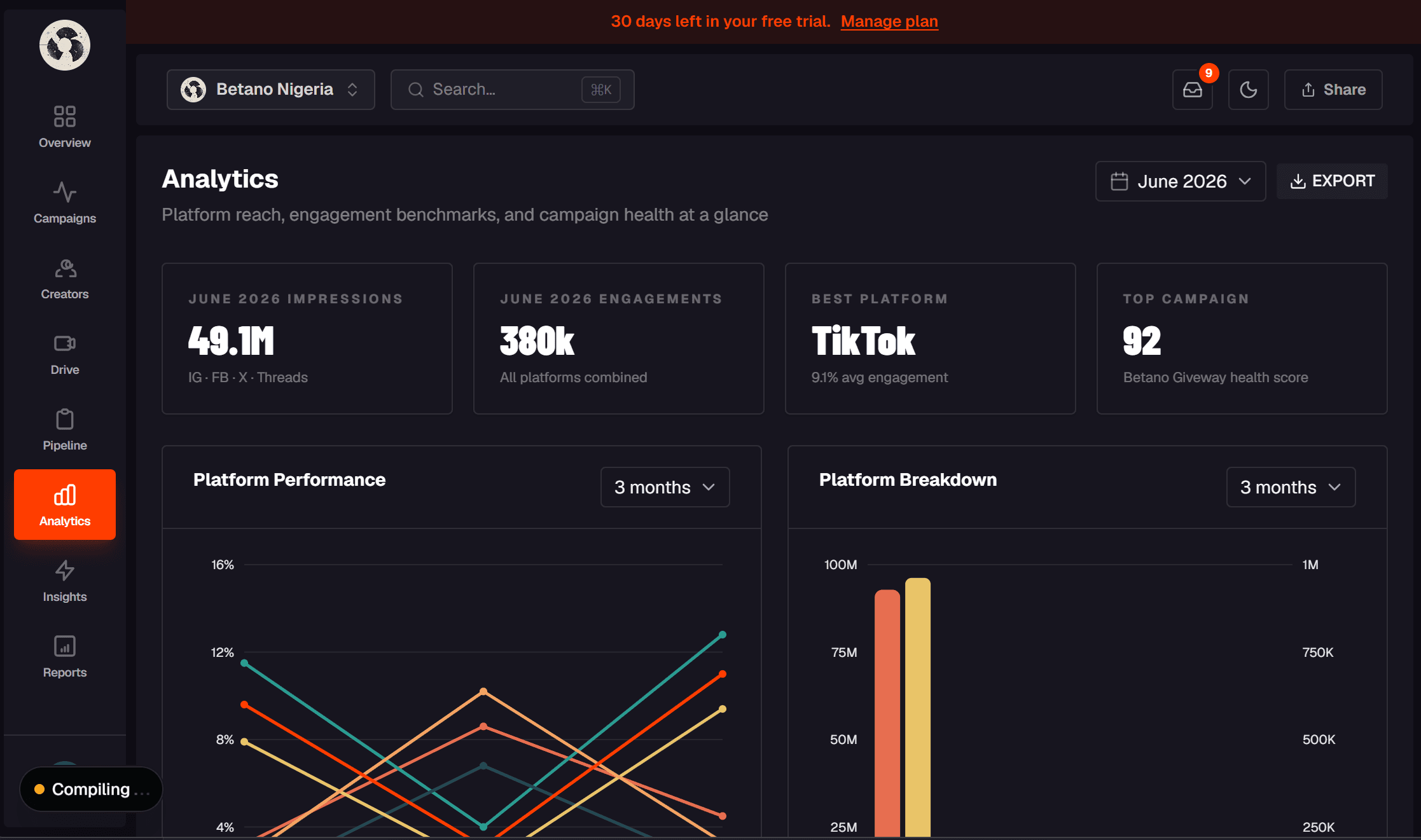Click the 16% axis label
This screenshot has width=1421, height=840.
223,565
